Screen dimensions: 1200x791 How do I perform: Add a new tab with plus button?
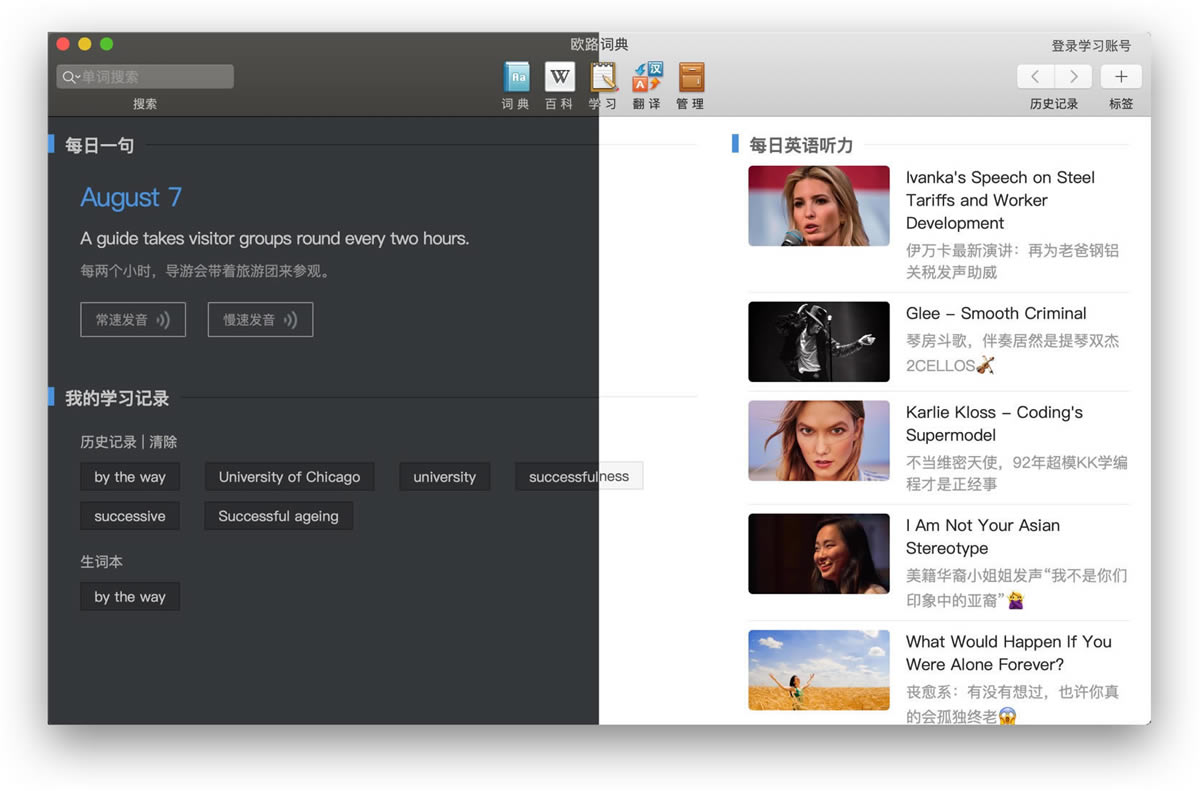[x=1121, y=77]
